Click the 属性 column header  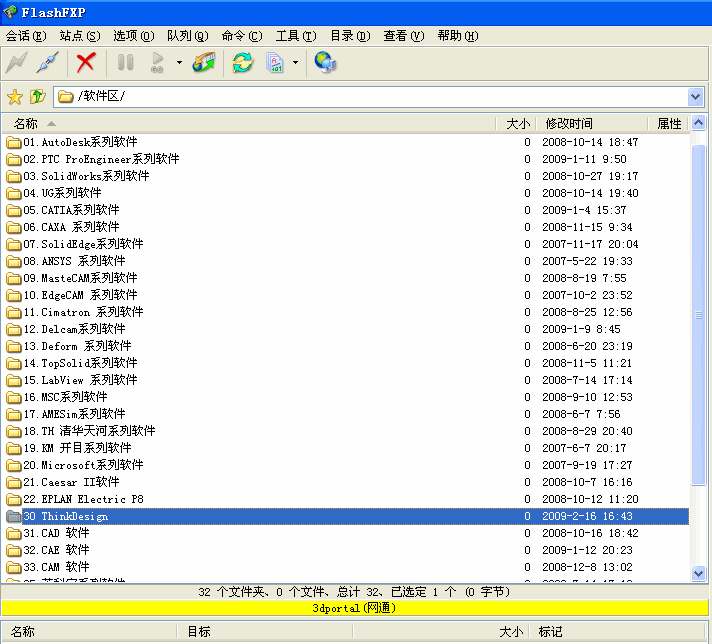(x=668, y=124)
